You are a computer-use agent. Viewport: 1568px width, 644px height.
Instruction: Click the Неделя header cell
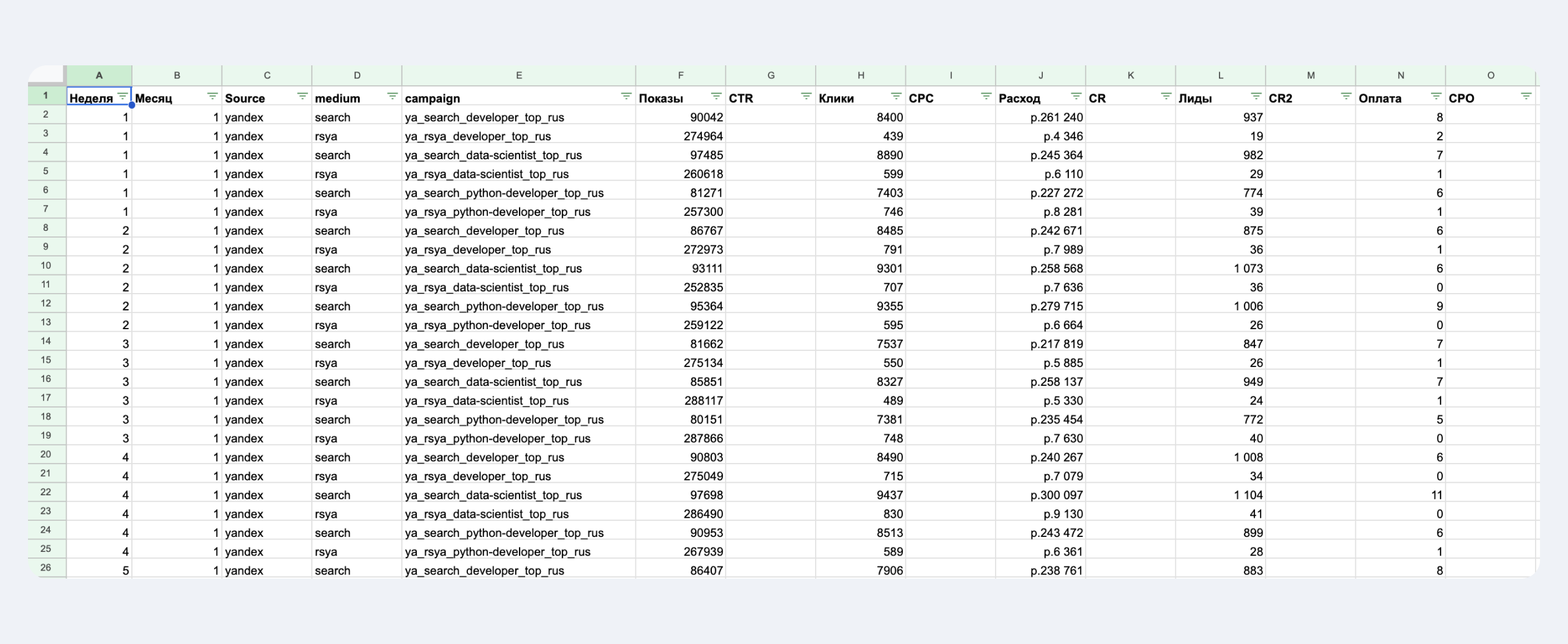coord(99,96)
